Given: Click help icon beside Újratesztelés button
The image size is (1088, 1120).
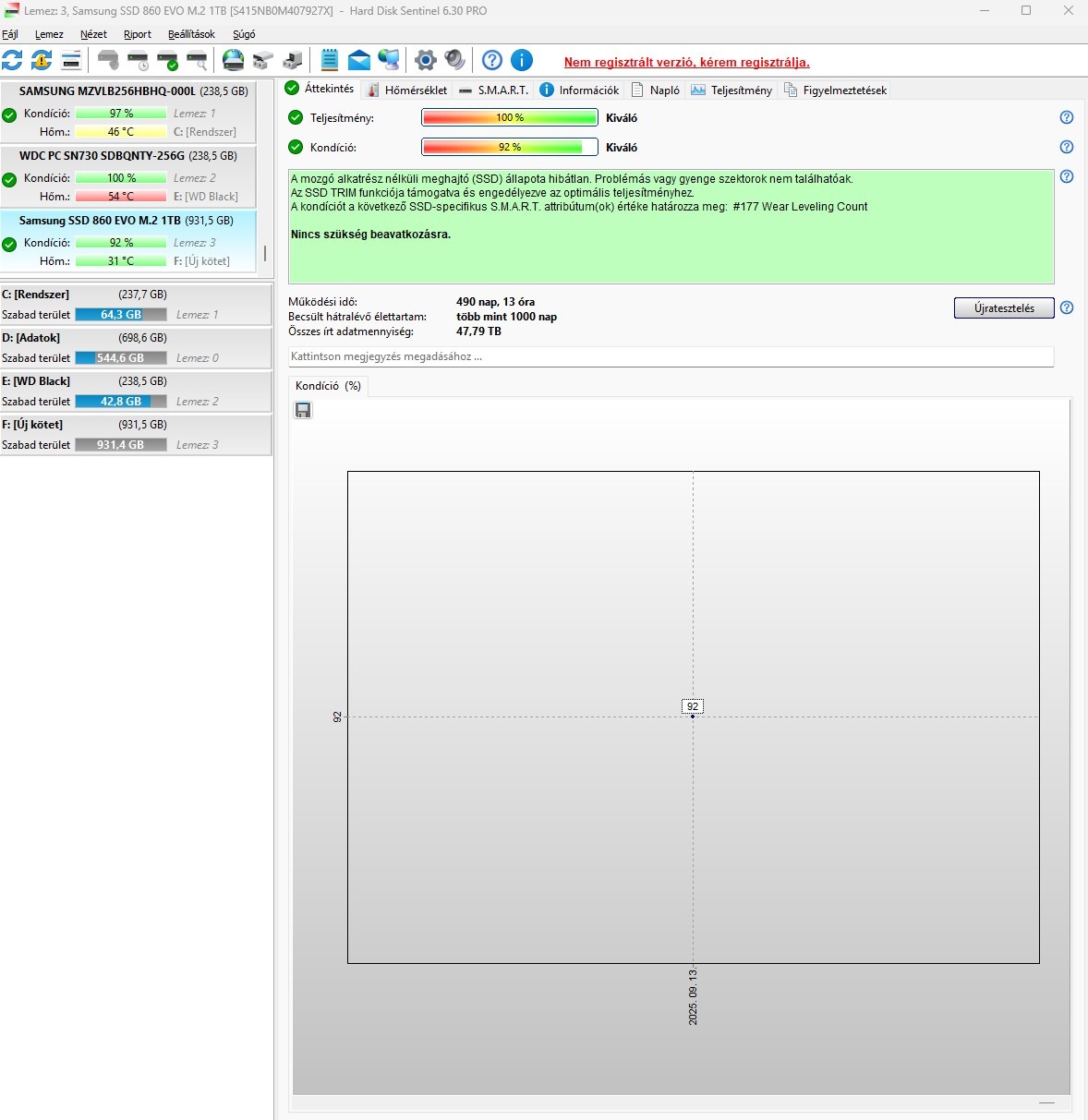Looking at the screenshot, I should (1067, 307).
